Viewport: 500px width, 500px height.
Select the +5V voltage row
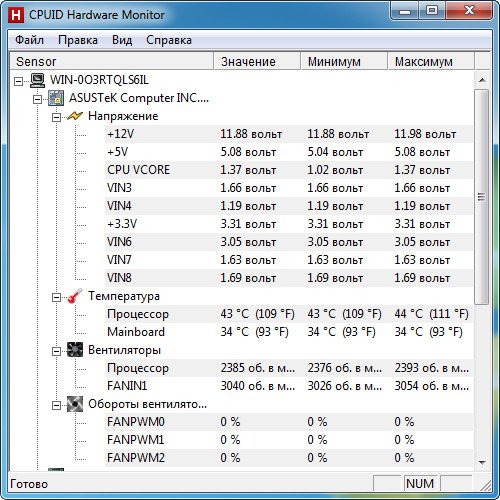pyautogui.click(x=289, y=152)
